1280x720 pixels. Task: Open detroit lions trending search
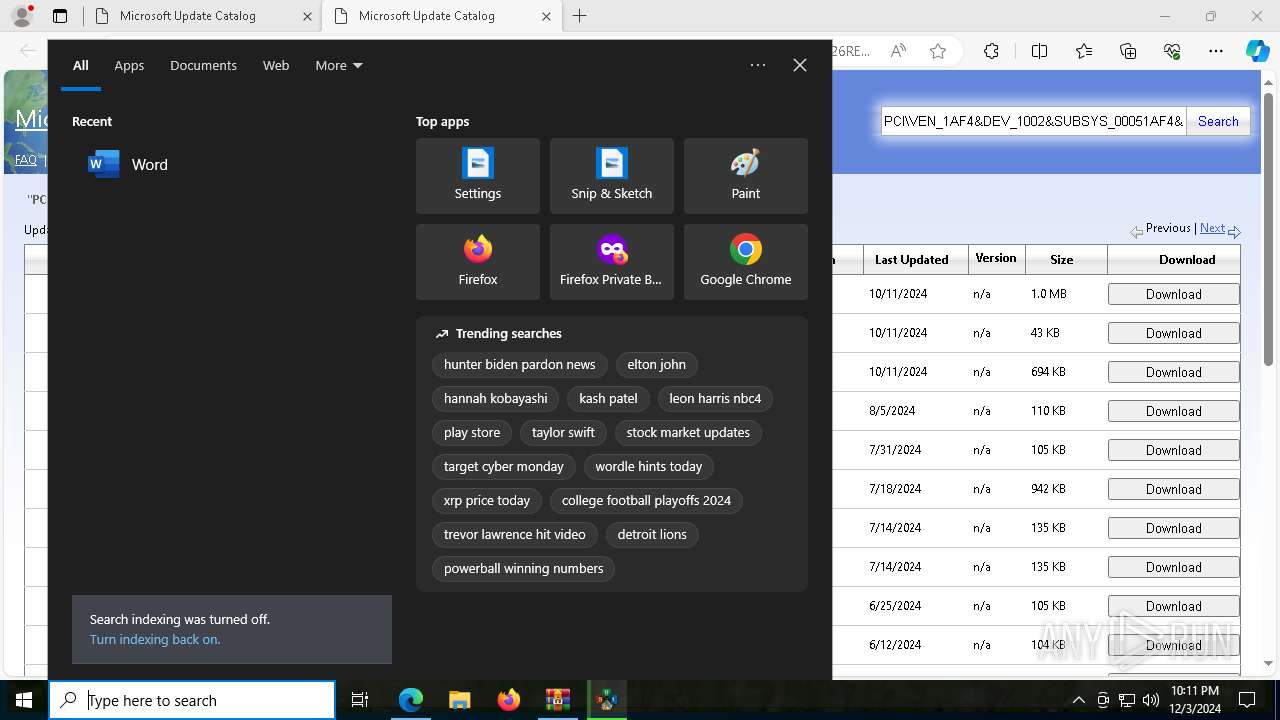coord(652,535)
